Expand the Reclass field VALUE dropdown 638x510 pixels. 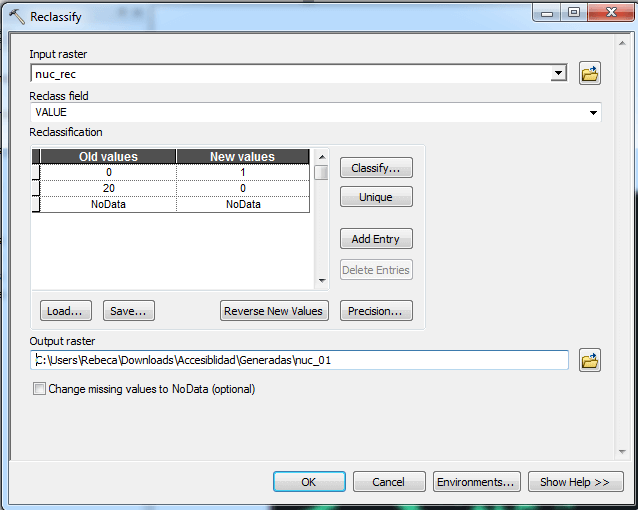(x=594, y=113)
